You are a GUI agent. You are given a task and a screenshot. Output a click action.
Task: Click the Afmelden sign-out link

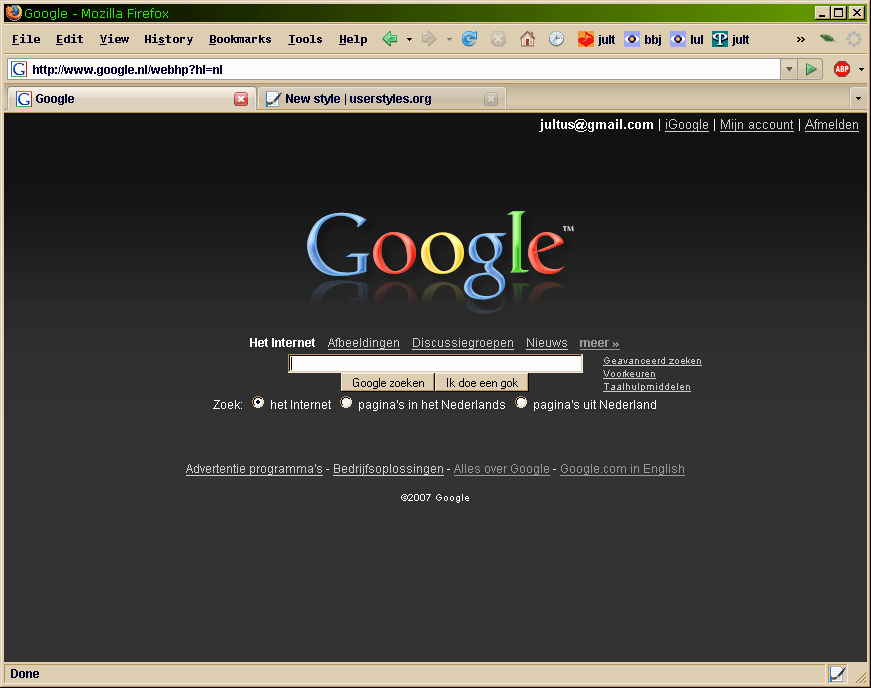point(832,125)
